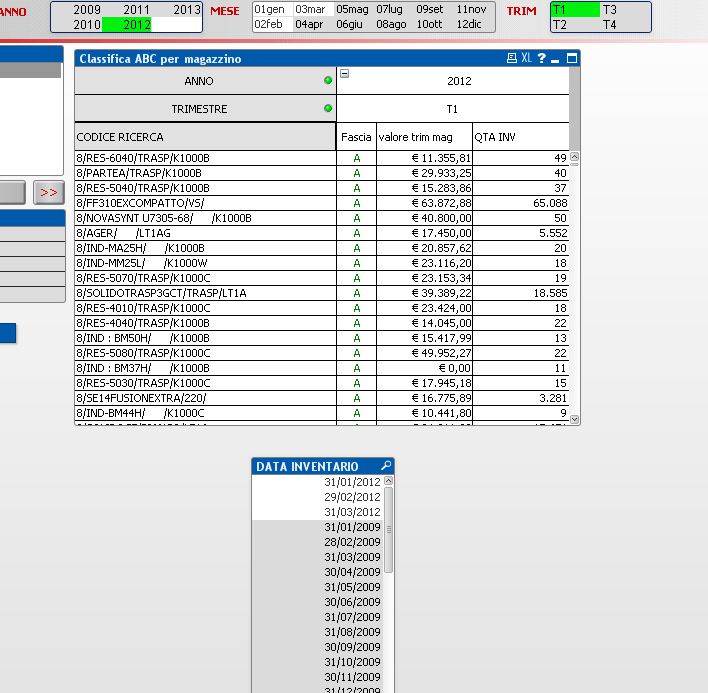
Task: Collapse the 2012 pivot column group
Action: [344, 73]
